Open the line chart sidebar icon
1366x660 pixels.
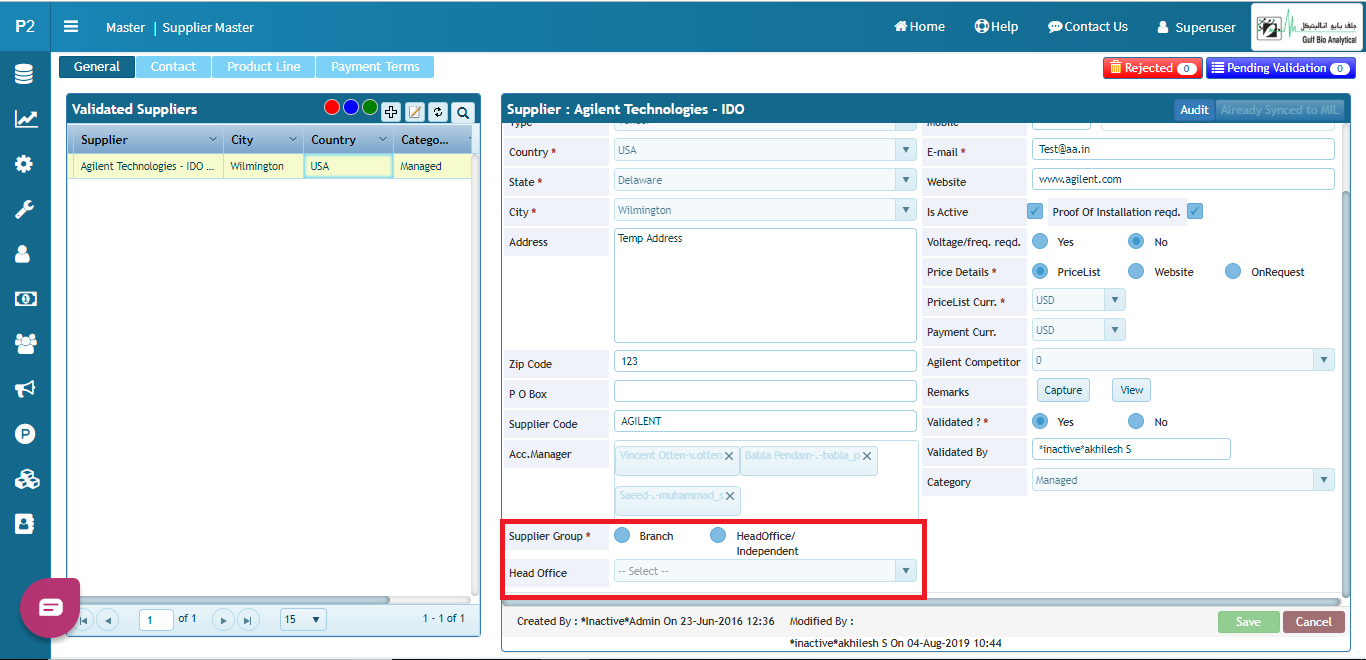click(25, 119)
